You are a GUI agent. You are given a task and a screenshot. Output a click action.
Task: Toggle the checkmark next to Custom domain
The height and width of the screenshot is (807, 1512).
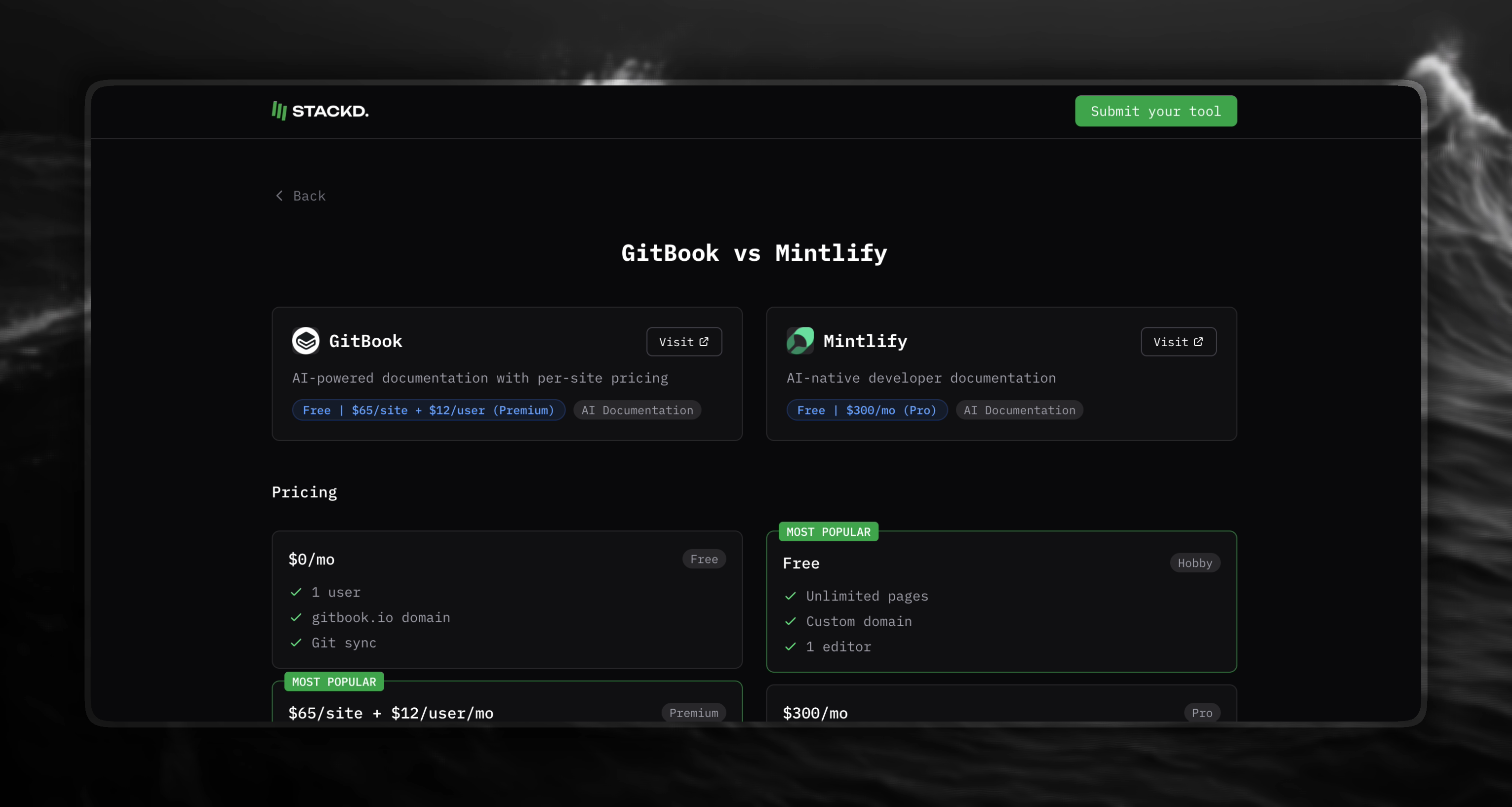coord(791,621)
